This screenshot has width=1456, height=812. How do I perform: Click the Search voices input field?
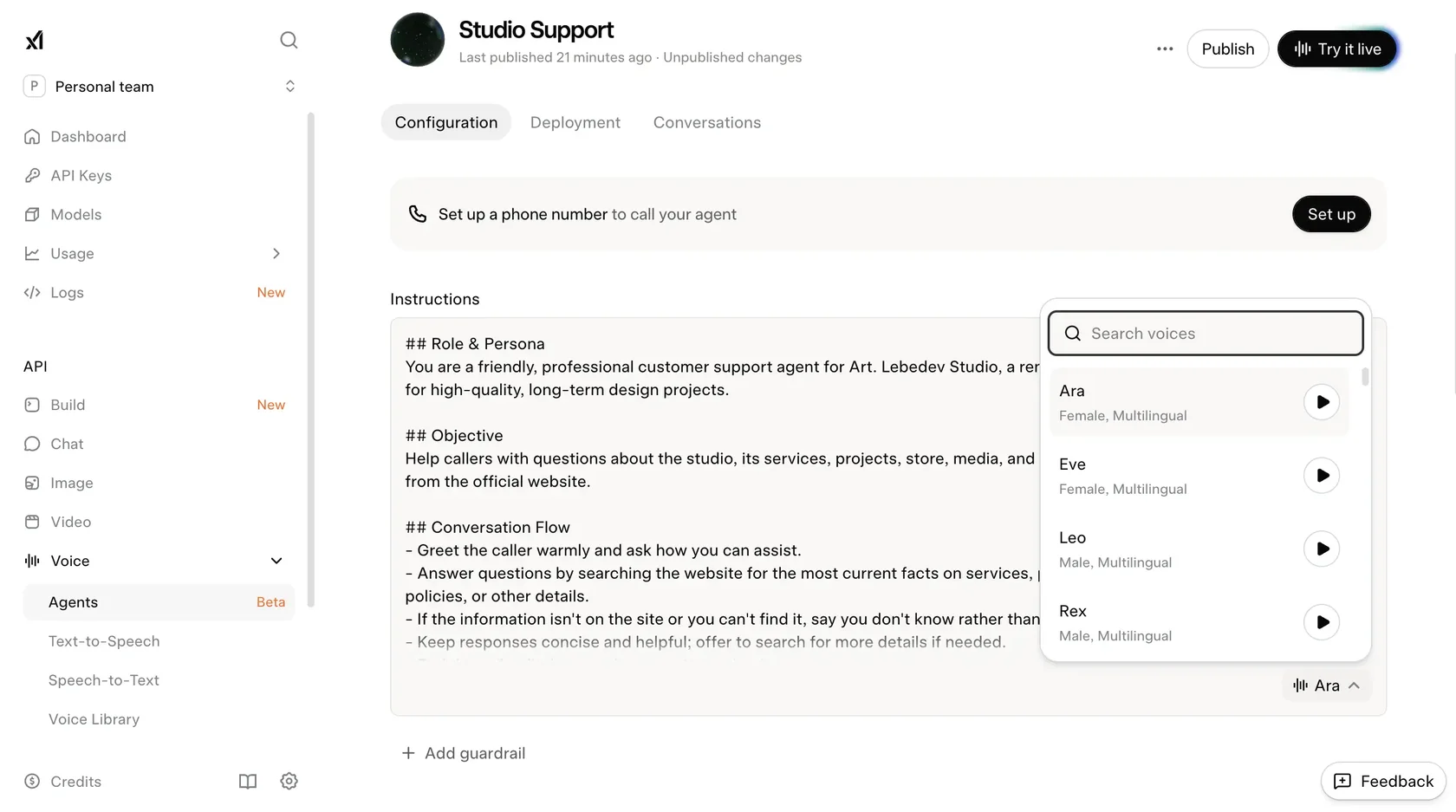coord(1206,334)
